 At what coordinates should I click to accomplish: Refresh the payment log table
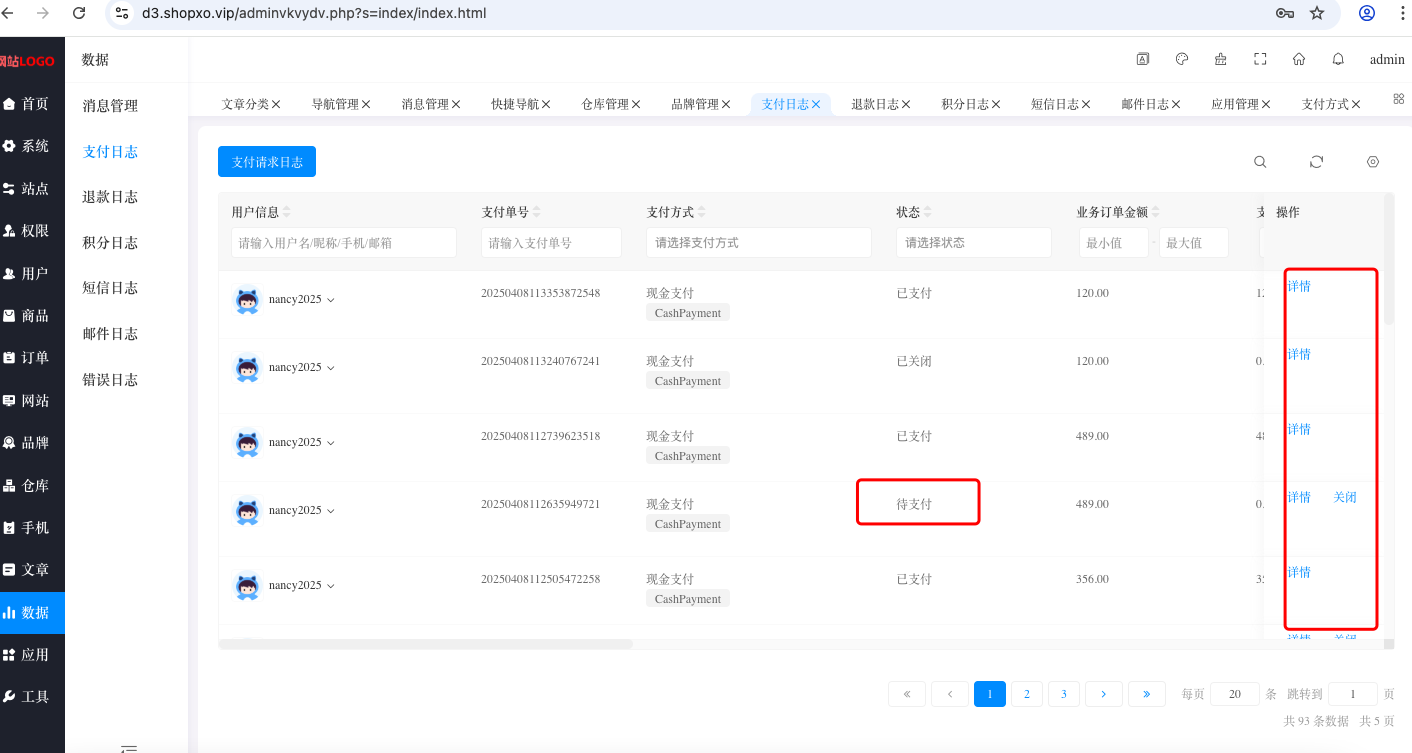pos(1316,162)
